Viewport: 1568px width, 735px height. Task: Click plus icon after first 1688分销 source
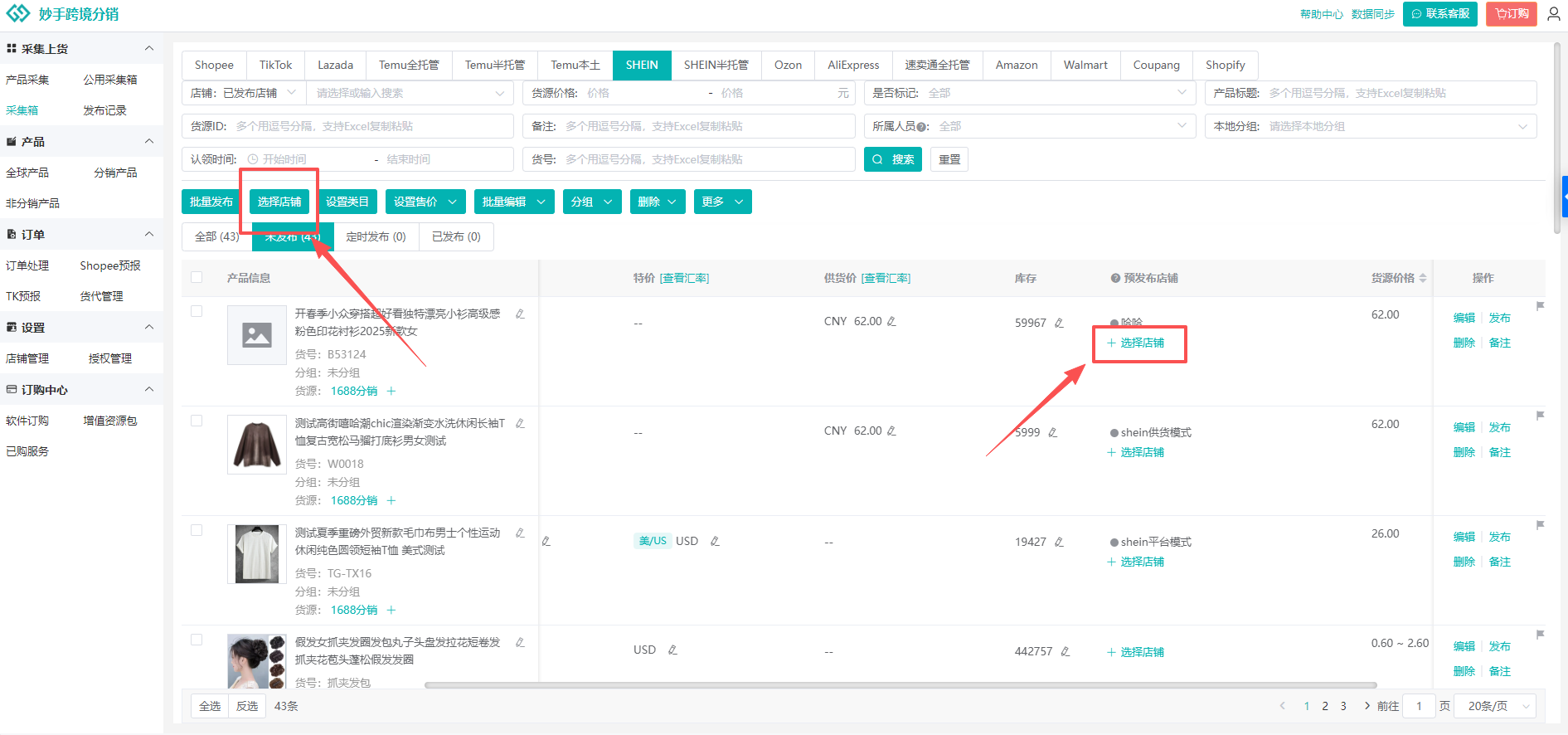point(391,391)
